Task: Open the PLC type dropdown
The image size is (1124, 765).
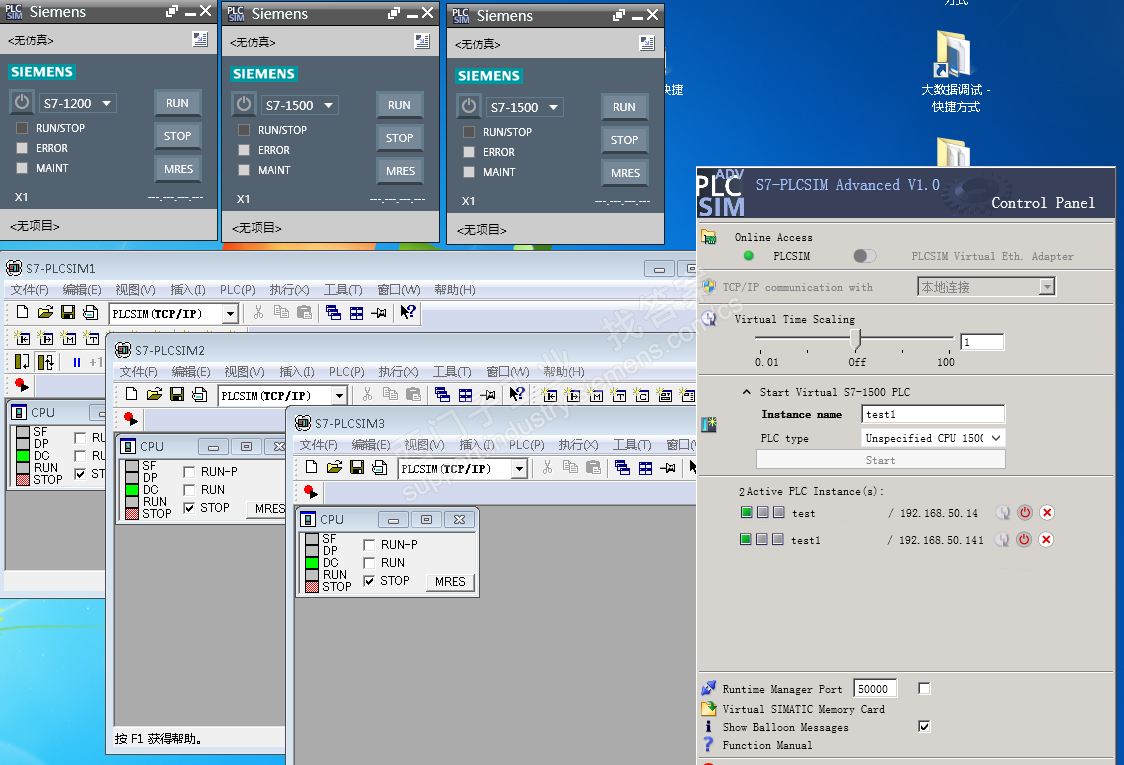Action: [996, 437]
